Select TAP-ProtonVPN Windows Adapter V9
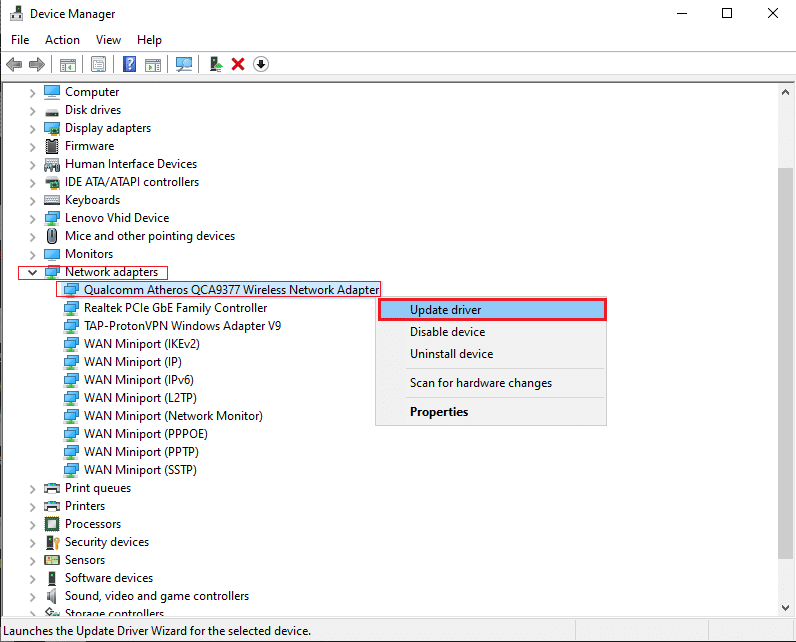Screen dimensions: 796x642 pyautogui.click(x=182, y=326)
